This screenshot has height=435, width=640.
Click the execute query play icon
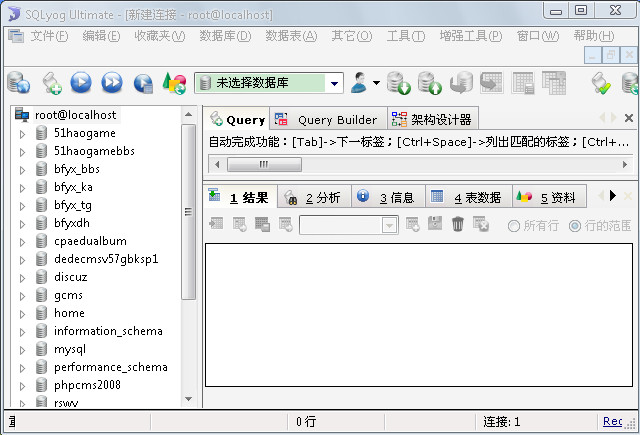pos(81,83)
